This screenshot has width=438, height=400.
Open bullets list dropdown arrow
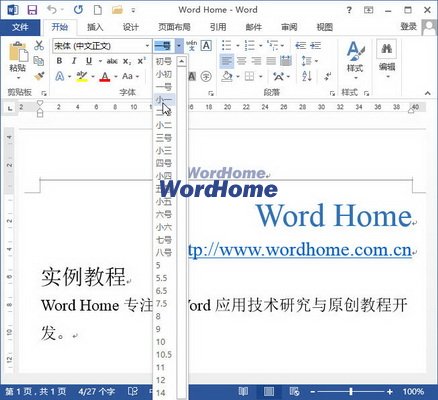point(238,46)
